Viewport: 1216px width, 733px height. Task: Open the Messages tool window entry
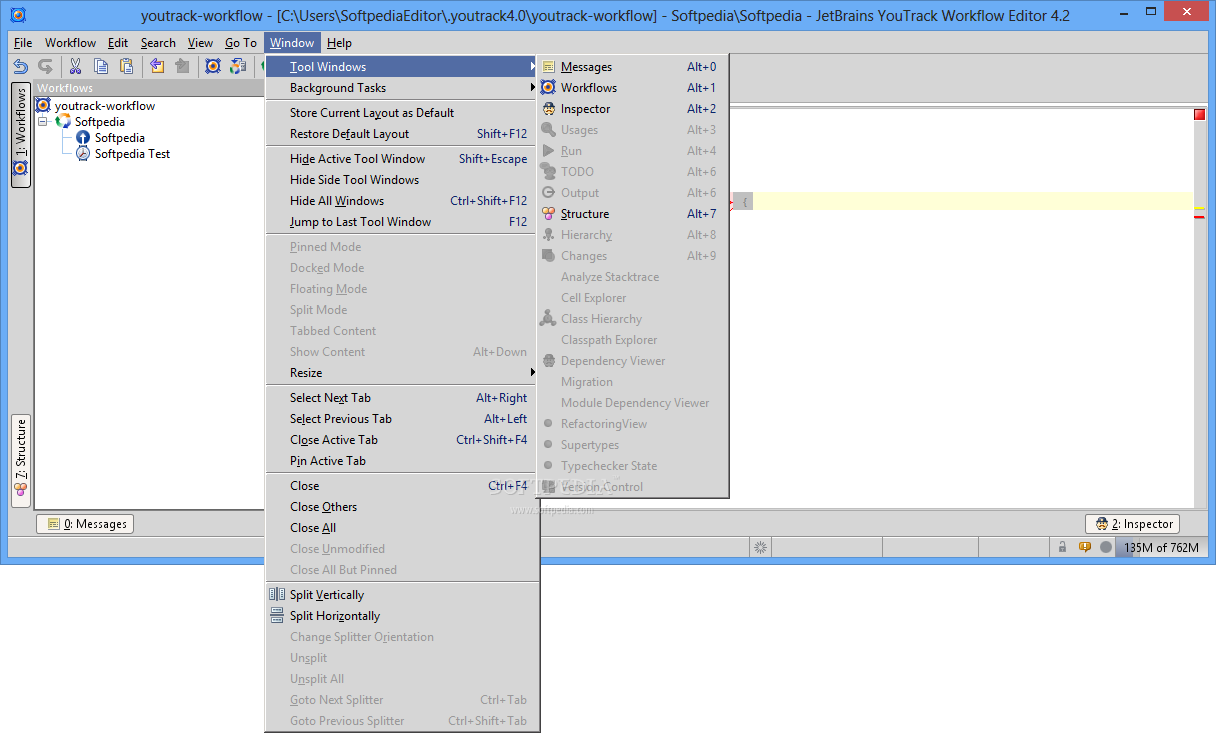coord(632,67)
